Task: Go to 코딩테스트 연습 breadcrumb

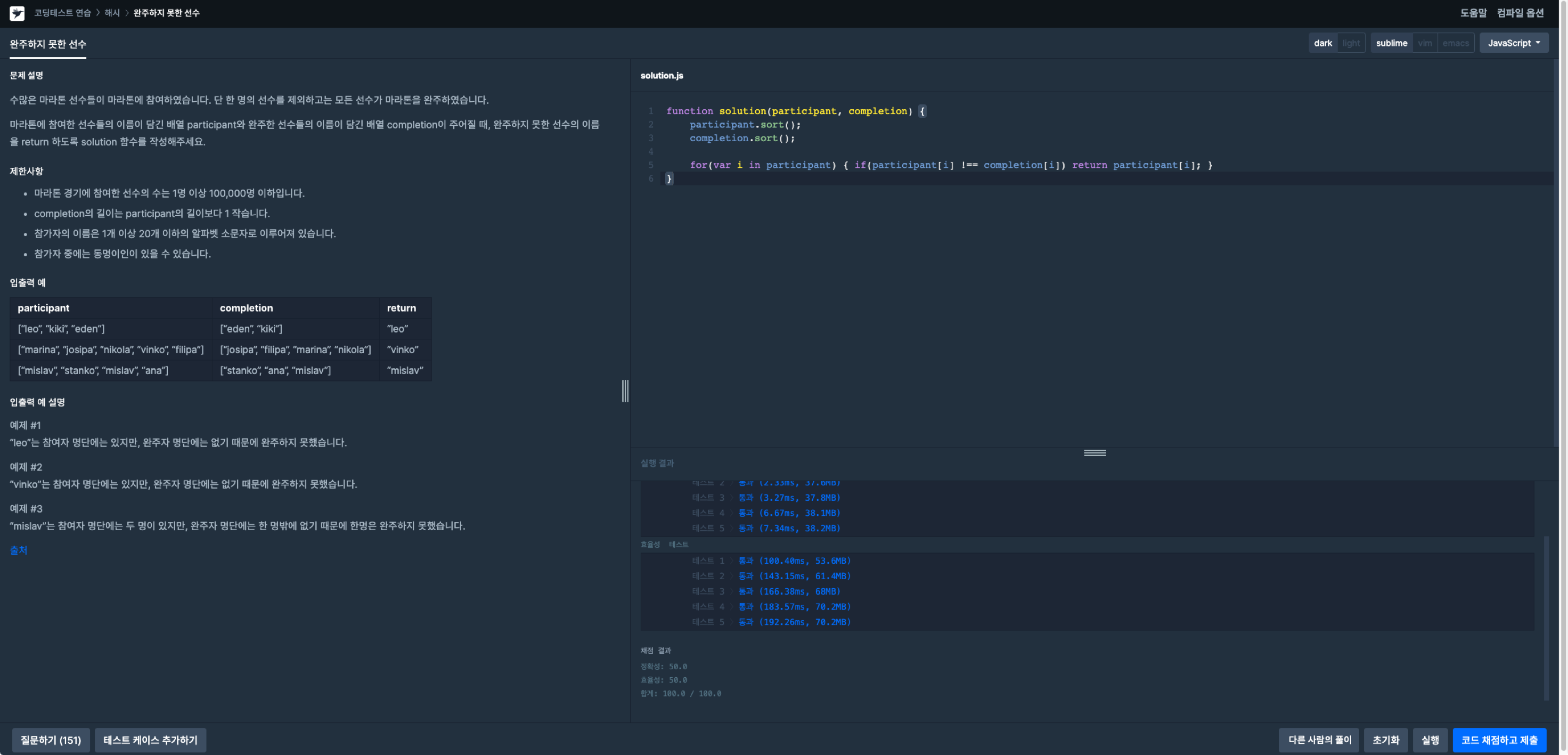Action: (62, 13)
